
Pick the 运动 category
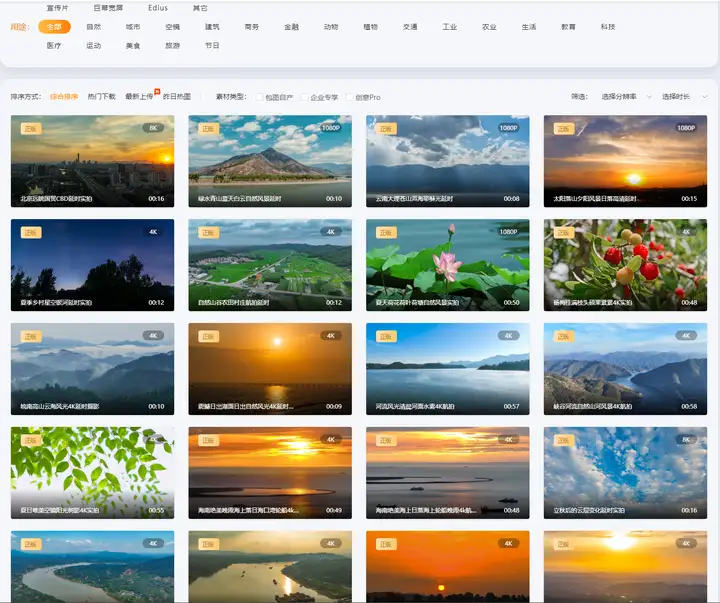94,45
